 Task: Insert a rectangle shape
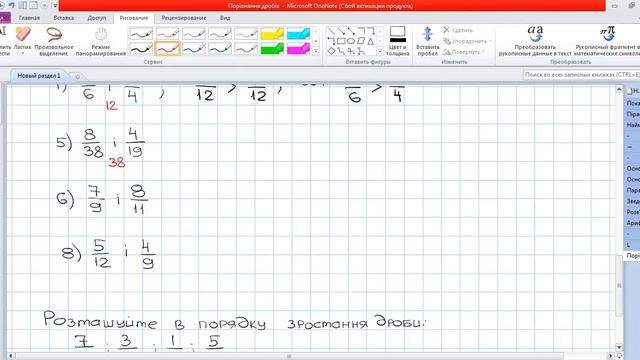(x=341, y=41)
